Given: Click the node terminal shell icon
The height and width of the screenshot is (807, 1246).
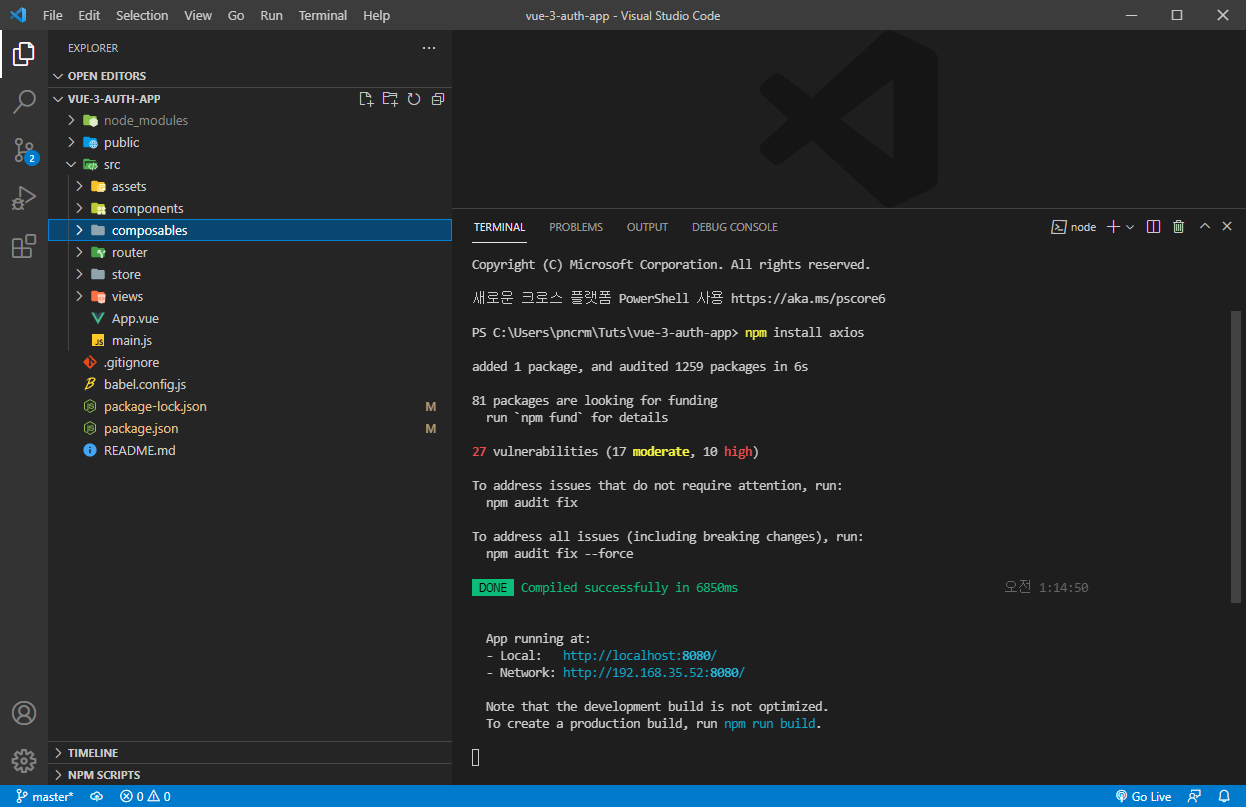Looking at the screenshot, I should pos(1057,227).
